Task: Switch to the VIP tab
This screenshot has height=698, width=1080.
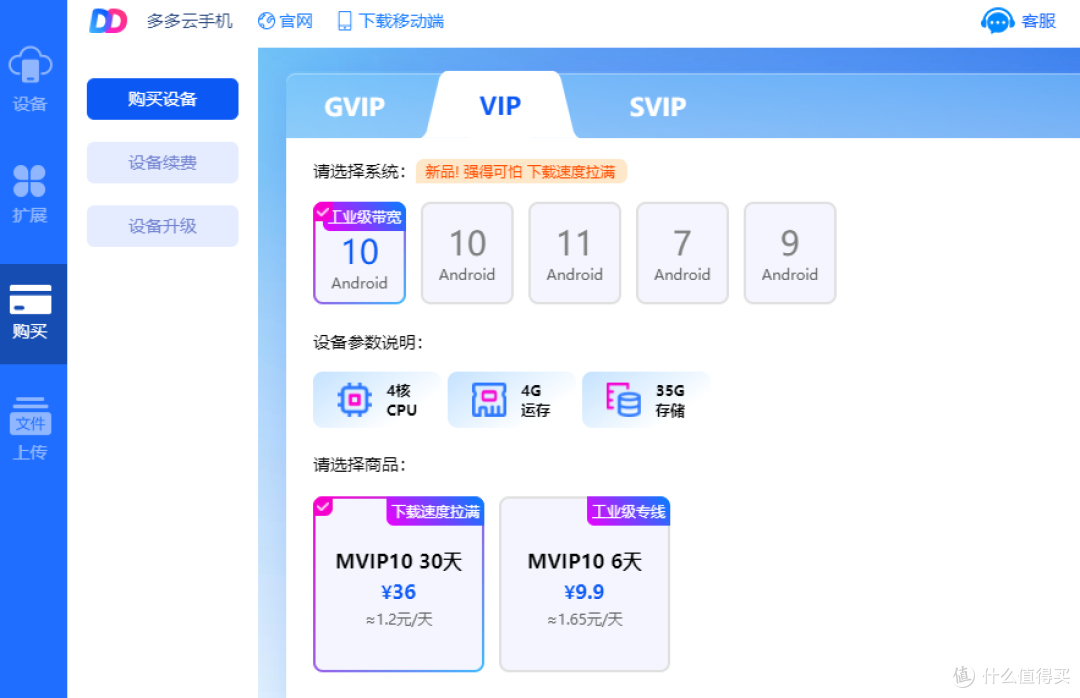Action: click(500, 105)
